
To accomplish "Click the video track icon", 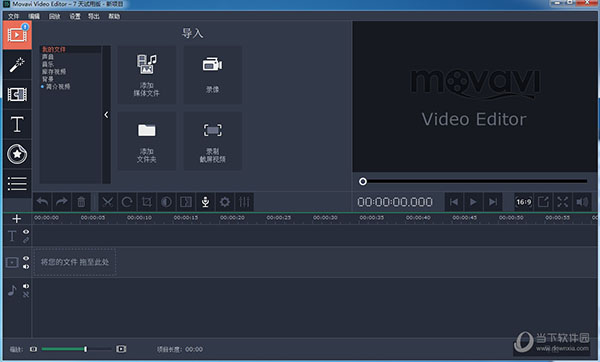I will pyautogui.click(x=12, y=263).
